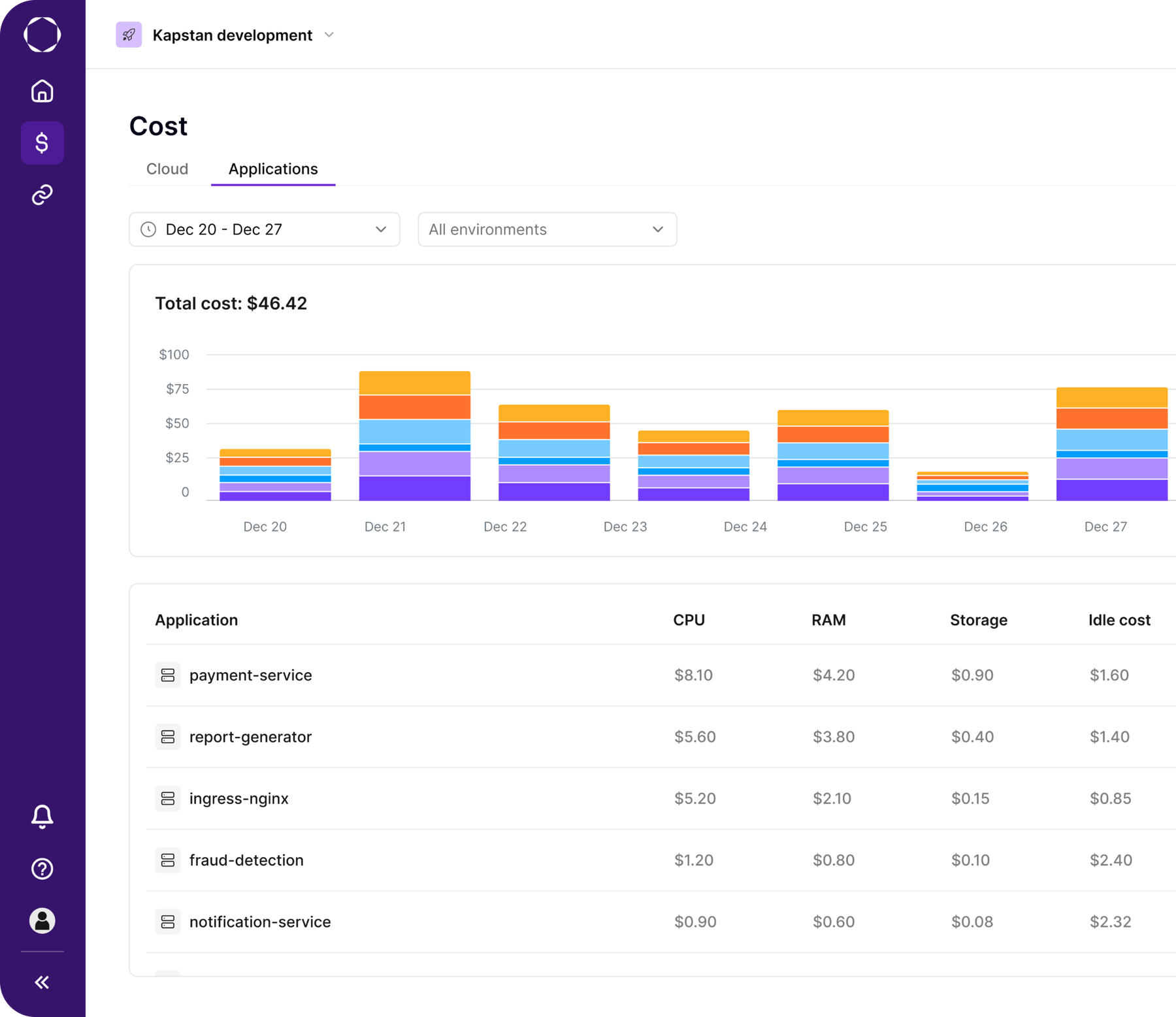Click the Dec 26 stacked bar

coord(973,486)
